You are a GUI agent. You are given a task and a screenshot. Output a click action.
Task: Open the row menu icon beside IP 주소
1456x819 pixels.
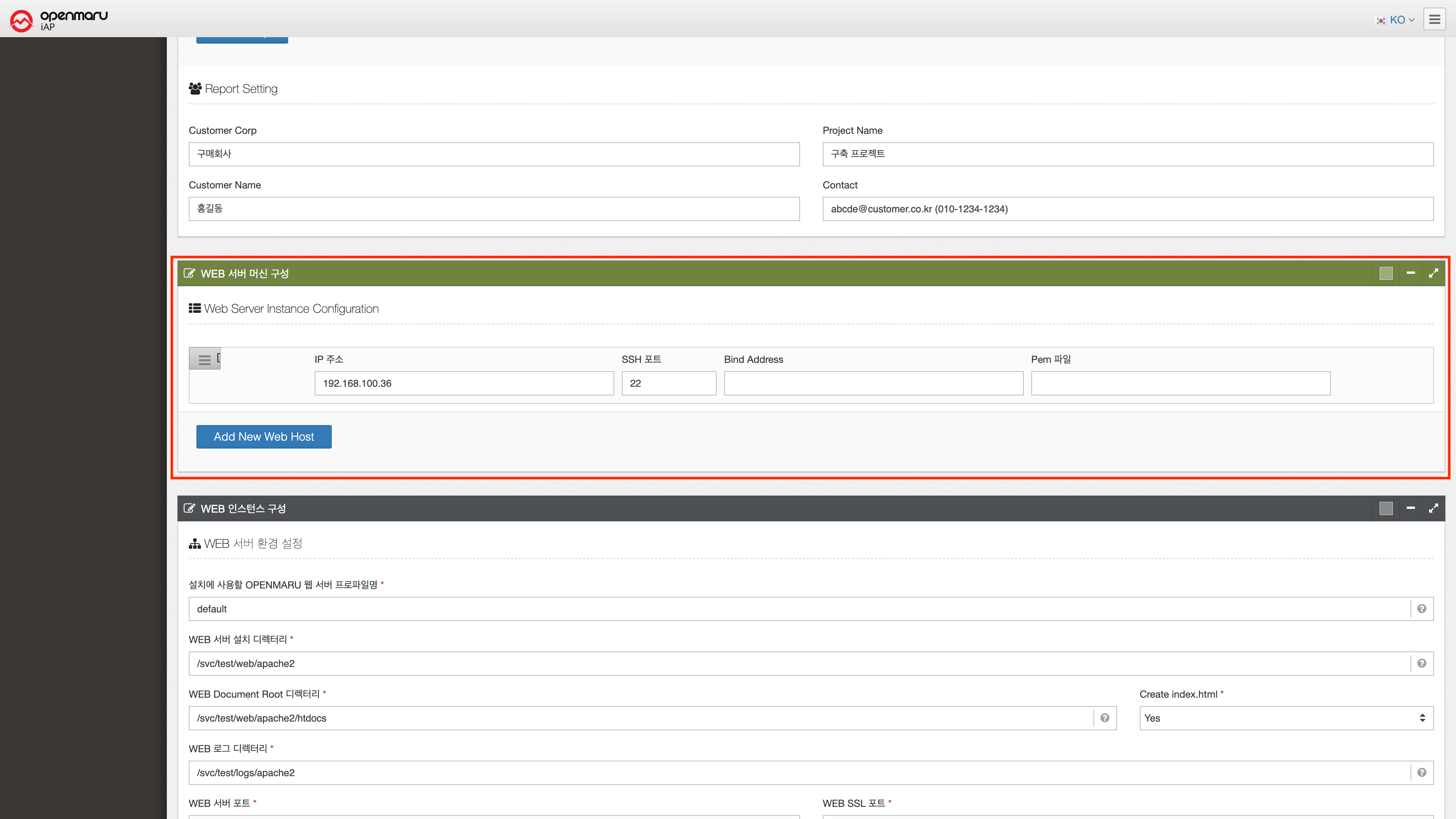point(204,359)
